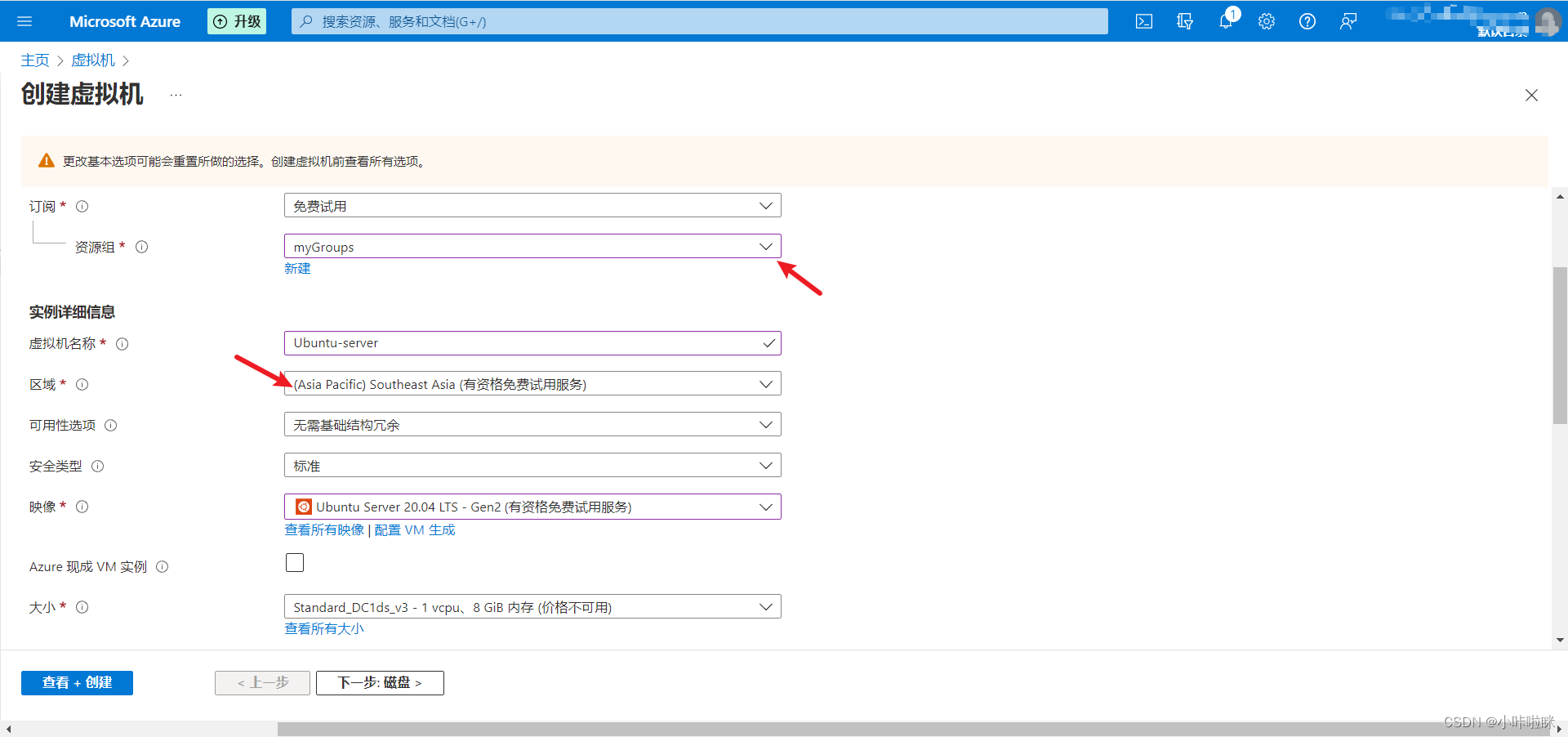The height and width of the screenshot is (737, 1568).
Task: Click the horizontal scrollbar thumb at bottom
Action: click(915, 729)
